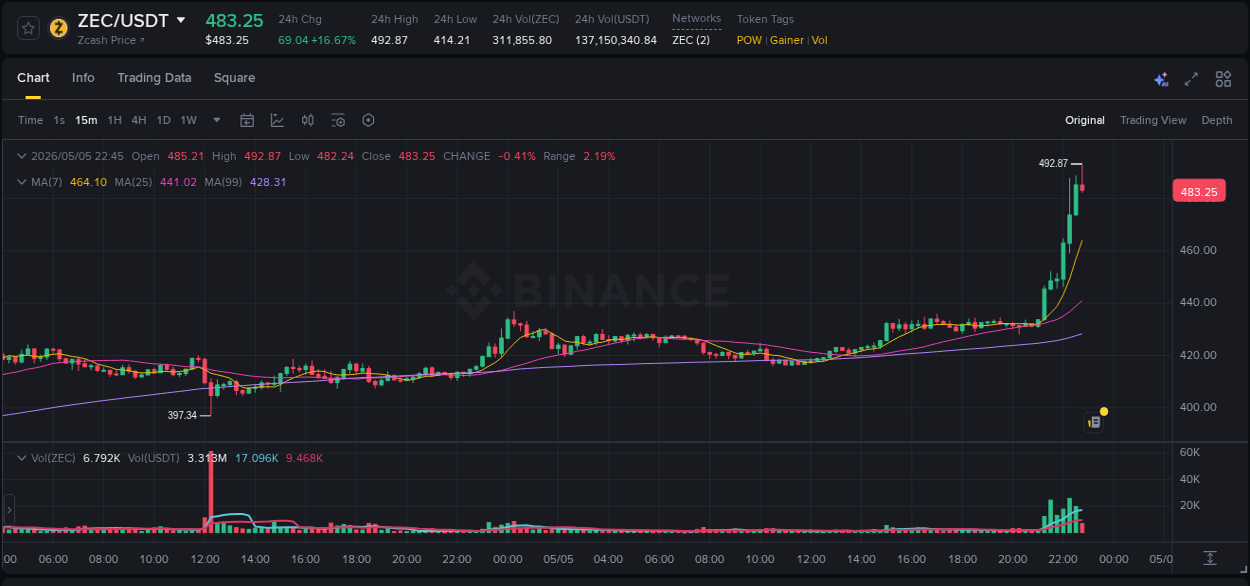1250x586 pixels.
Task: Add ZEC/USDT to favorites with star icon
Action: coord(29,28)
